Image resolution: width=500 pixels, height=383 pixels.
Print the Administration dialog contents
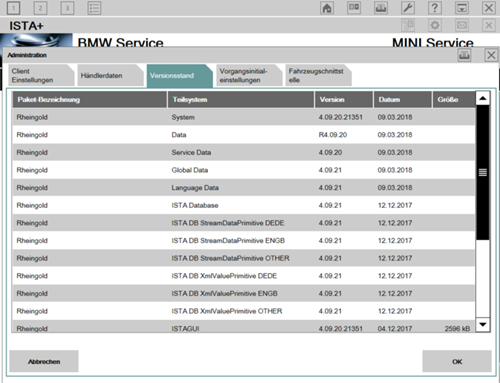tap(464, 55)
